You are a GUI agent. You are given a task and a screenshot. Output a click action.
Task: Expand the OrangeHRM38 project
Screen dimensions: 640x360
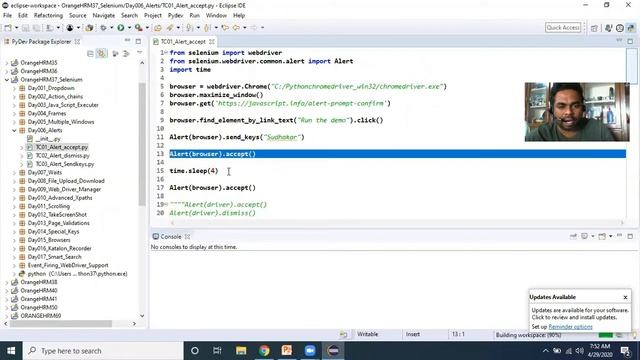(x=7, y=282)
